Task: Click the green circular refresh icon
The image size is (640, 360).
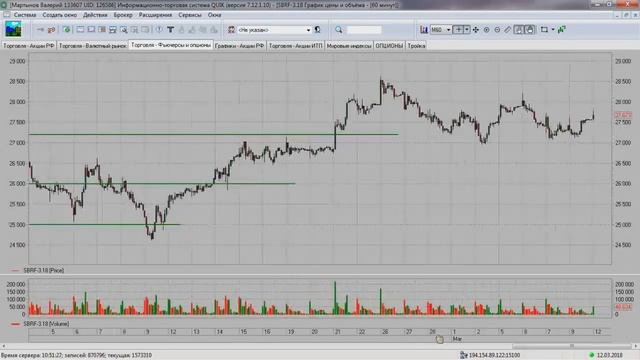Action: [x=67, y=30]
